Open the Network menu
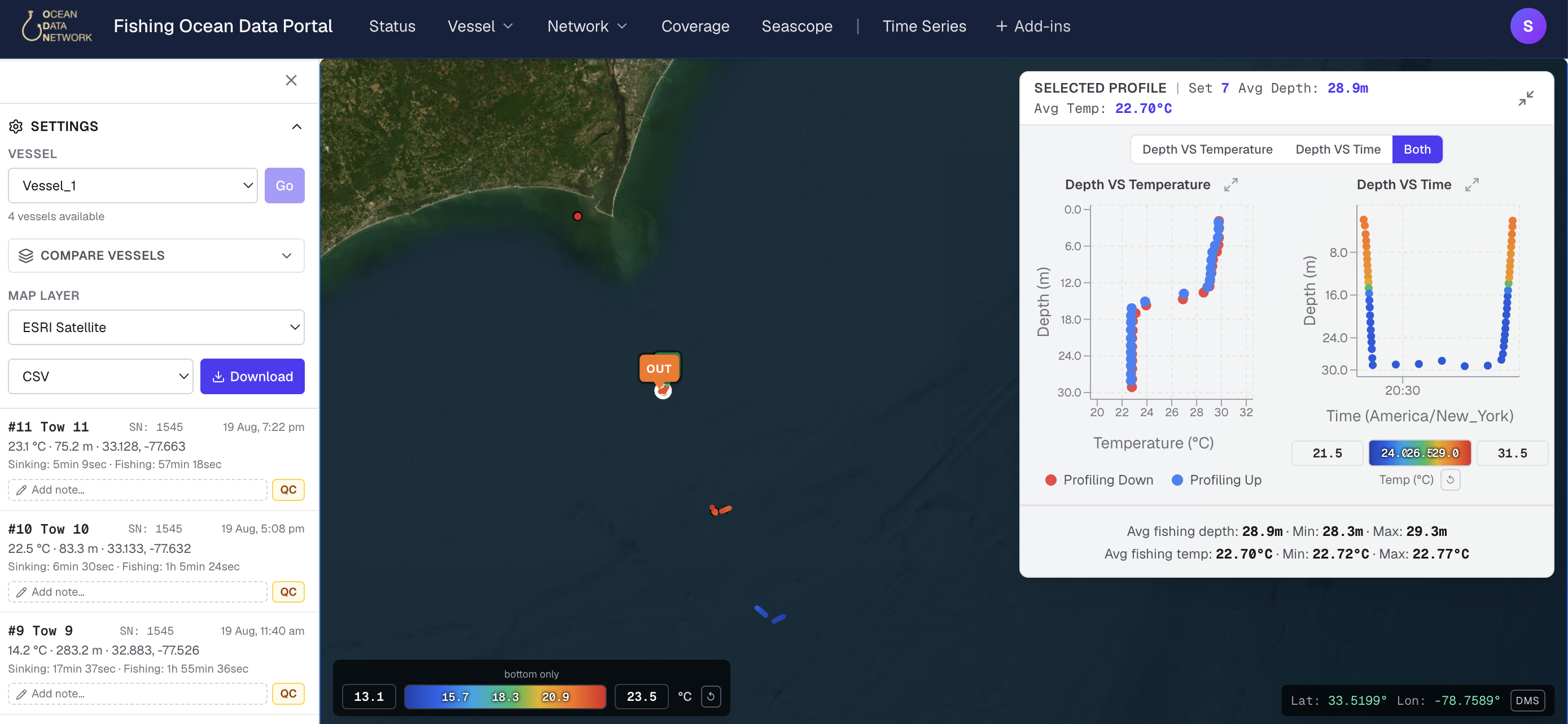The height and width of the screenshot is (724, 1568). click(x=587, y=26)
